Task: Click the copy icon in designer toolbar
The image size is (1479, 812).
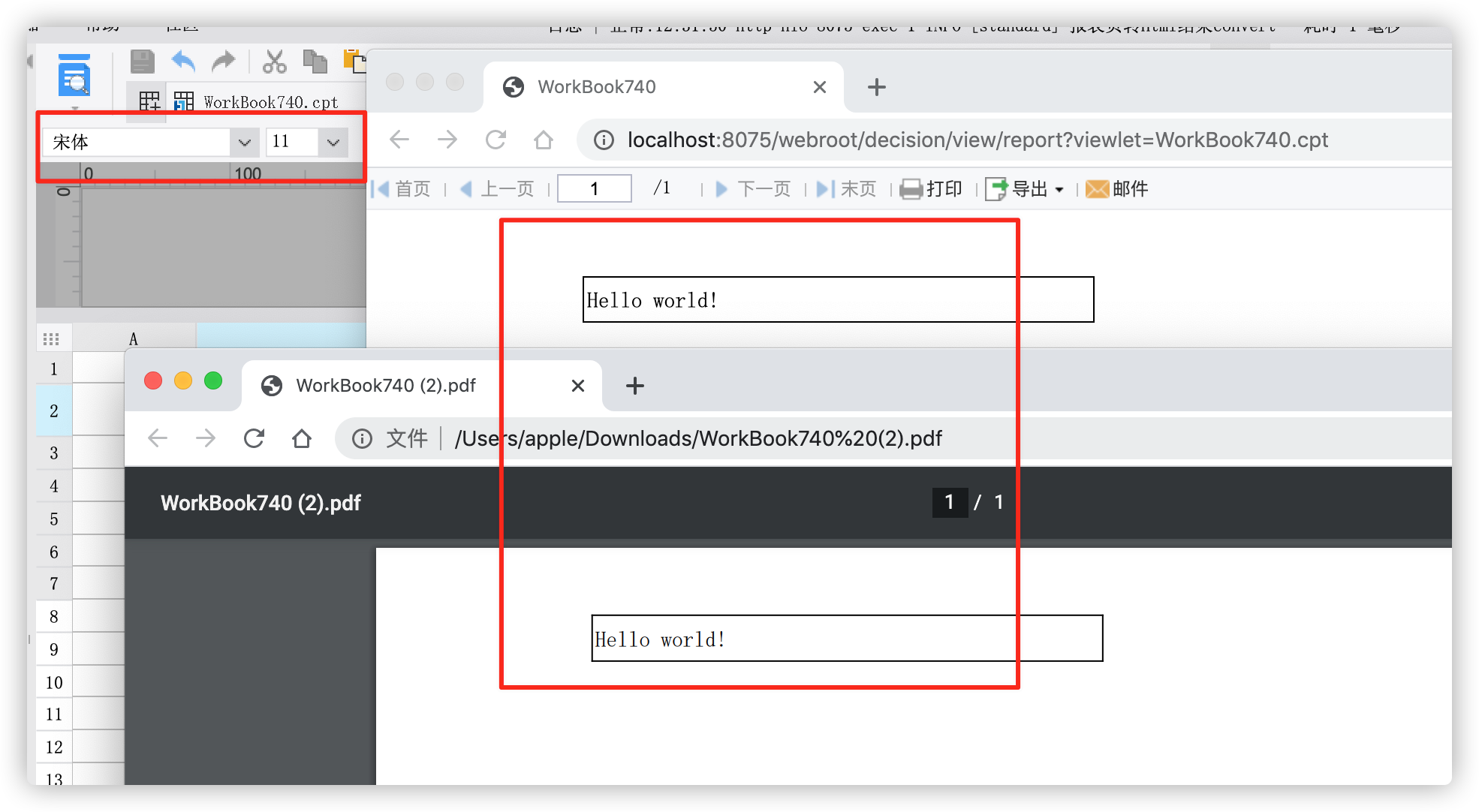Action: point(315,62)
